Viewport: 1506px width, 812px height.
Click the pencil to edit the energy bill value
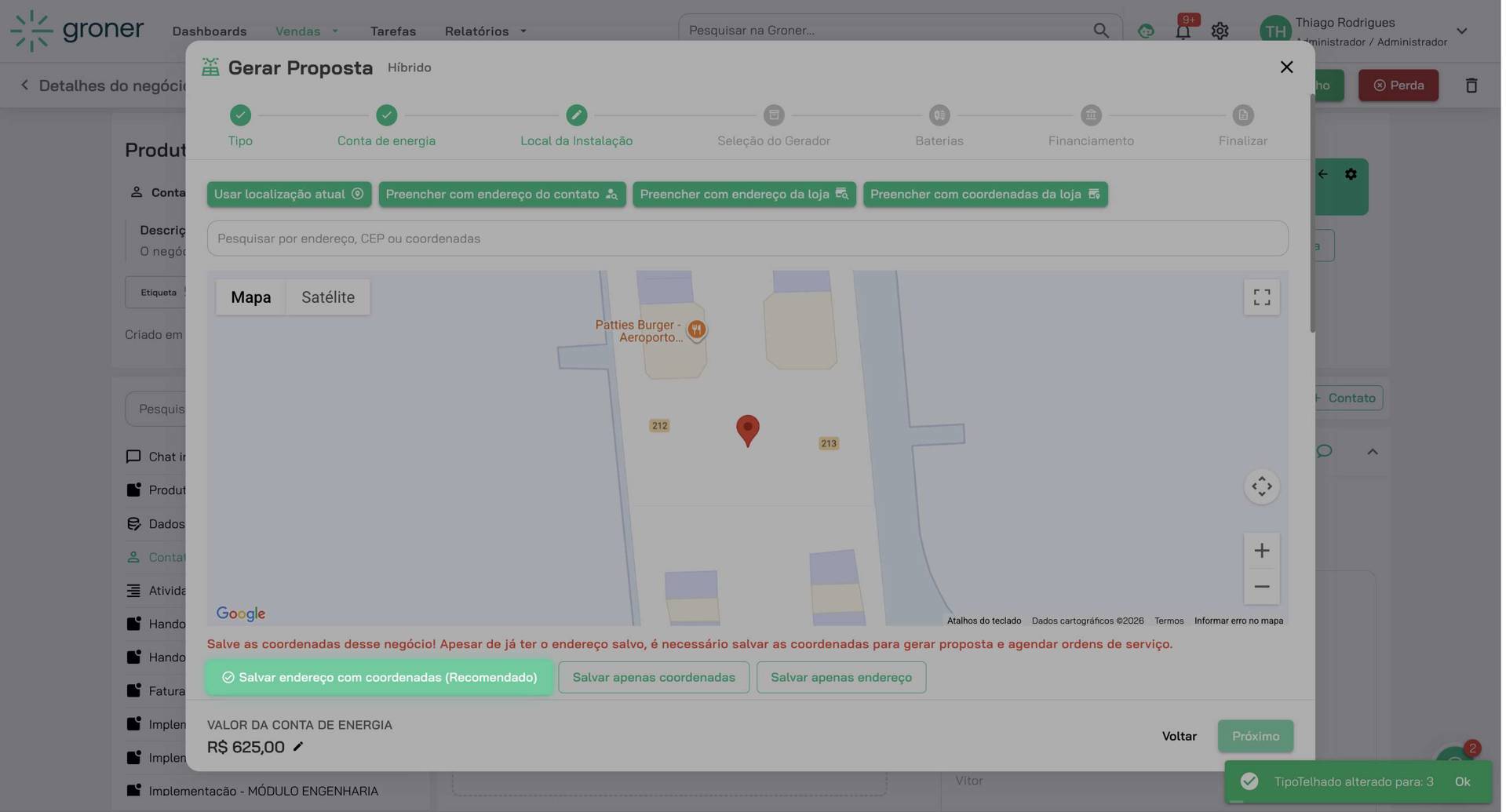pos(297,747)
